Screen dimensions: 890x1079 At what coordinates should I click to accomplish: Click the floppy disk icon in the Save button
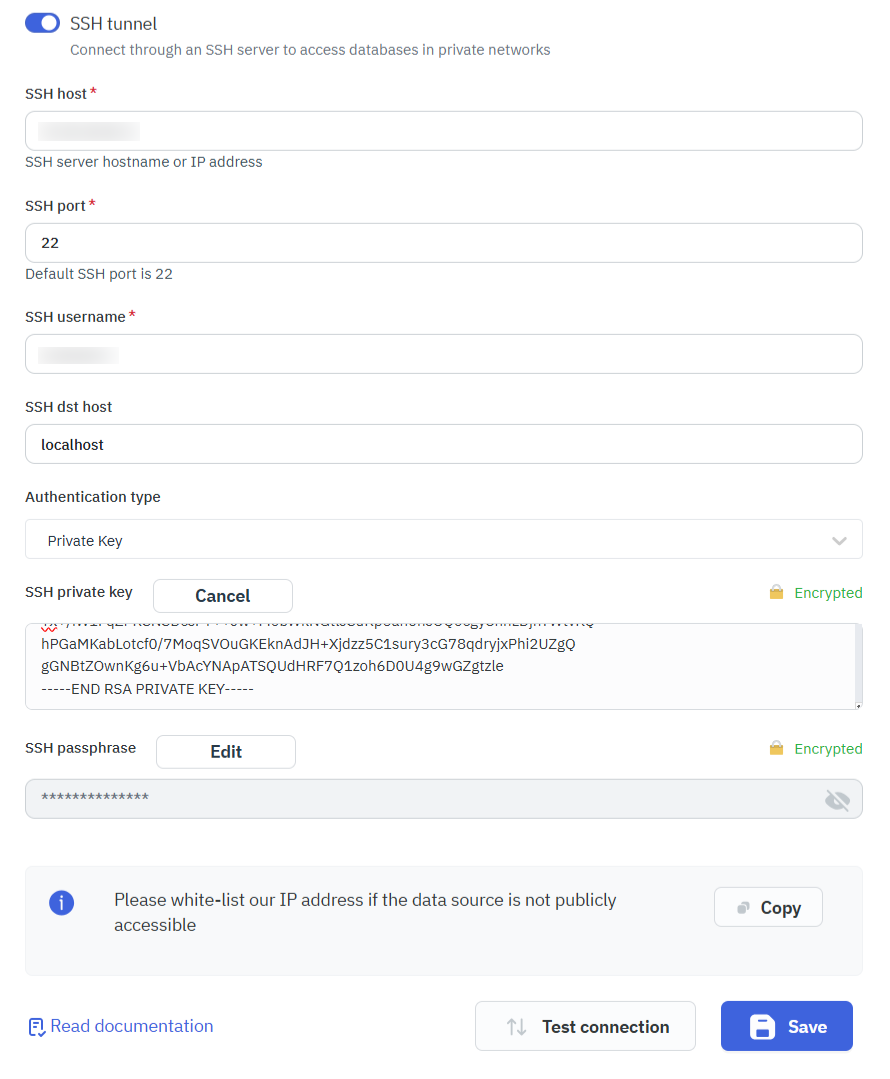[763, 1025]
